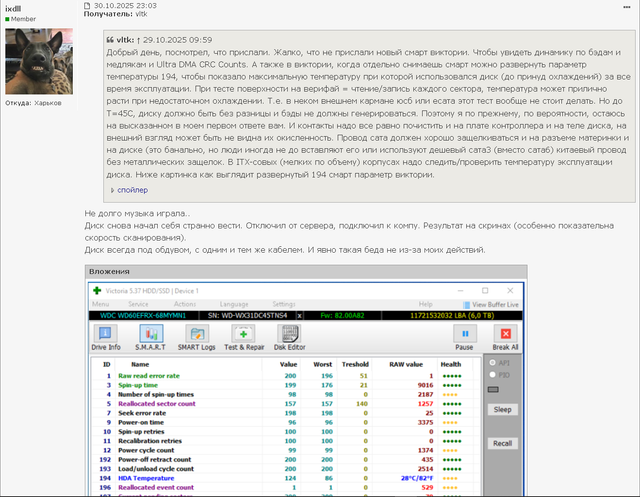Click the Recall button
Viewport: 640px width, 497px height.
502,444
